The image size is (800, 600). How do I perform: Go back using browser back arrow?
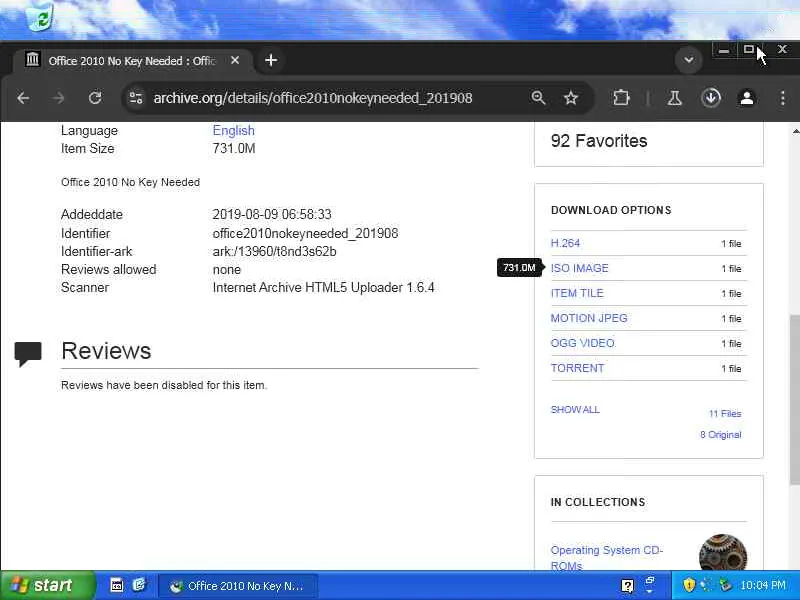tap(23, 97)
